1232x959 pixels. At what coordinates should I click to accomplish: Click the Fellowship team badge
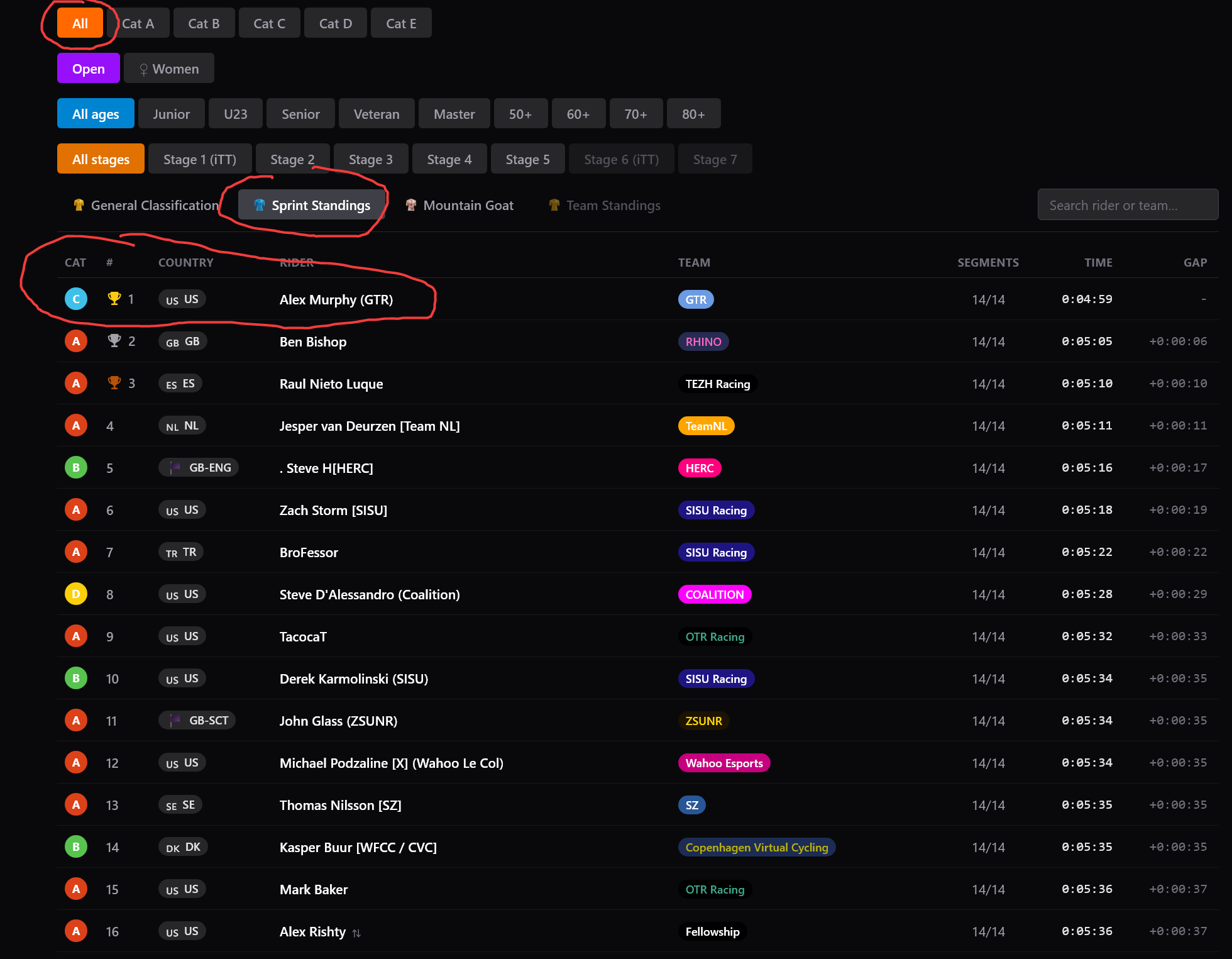click(713, 931)
